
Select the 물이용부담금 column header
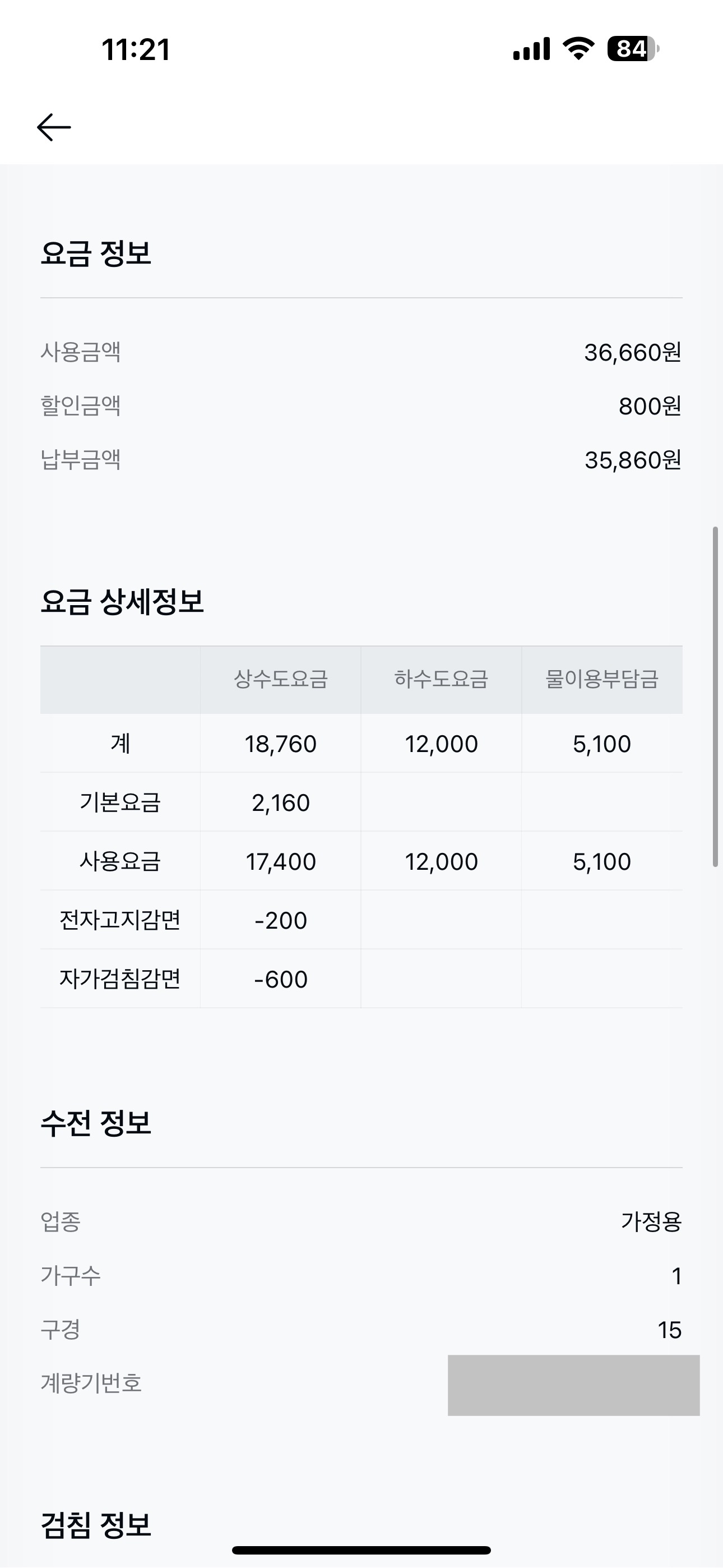(x=602, y=679)
